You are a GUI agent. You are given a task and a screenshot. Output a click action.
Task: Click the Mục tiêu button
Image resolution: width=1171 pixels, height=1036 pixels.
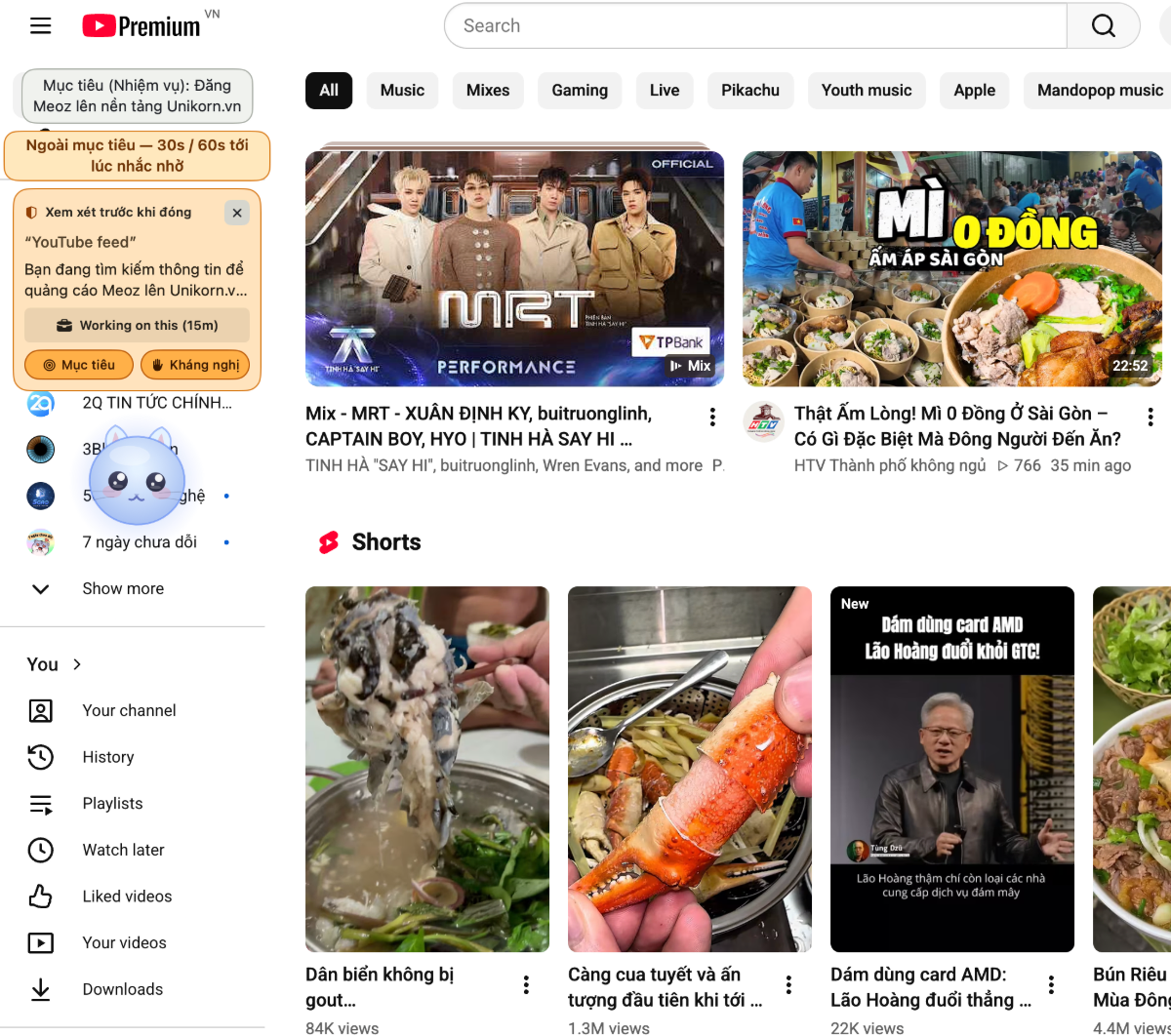[79, 365]
